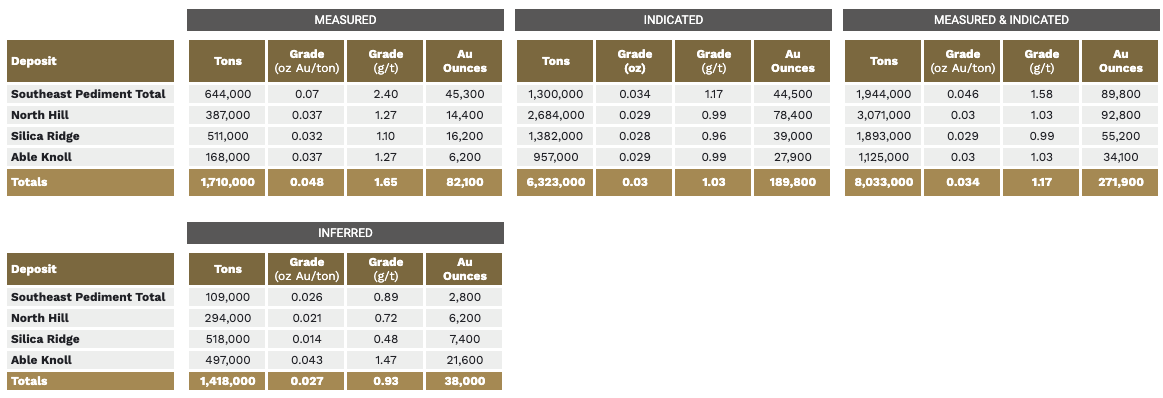Screen dimensions: 1163x398
Task: Click the 644,000 tons cell
Action: pyautogui.click(x=228, y=94)
